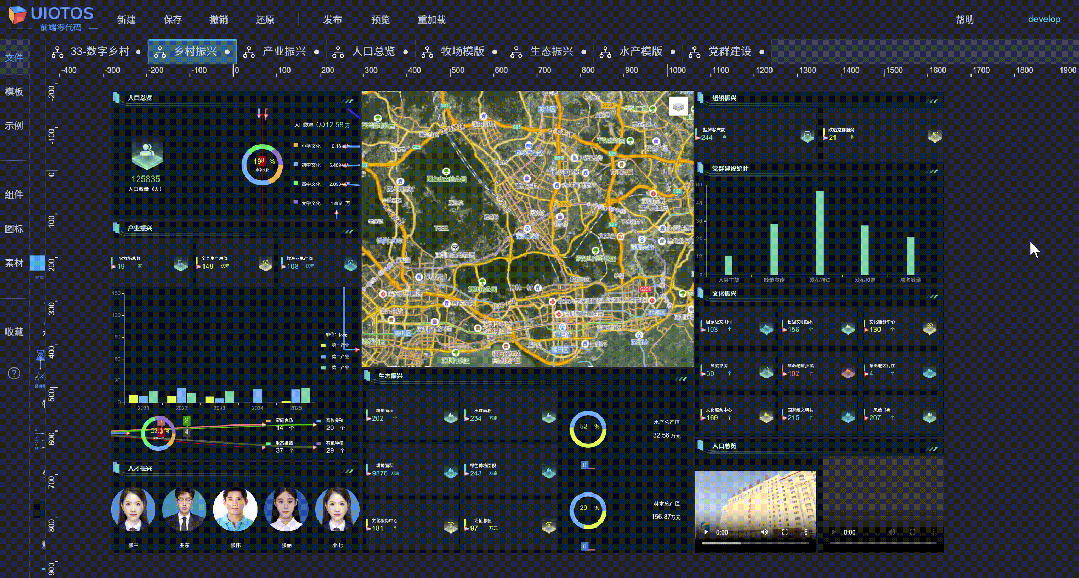Select the tallest bar in the green chart
The height and width of the screenshot is (578, 1079).
click(820, 233)
